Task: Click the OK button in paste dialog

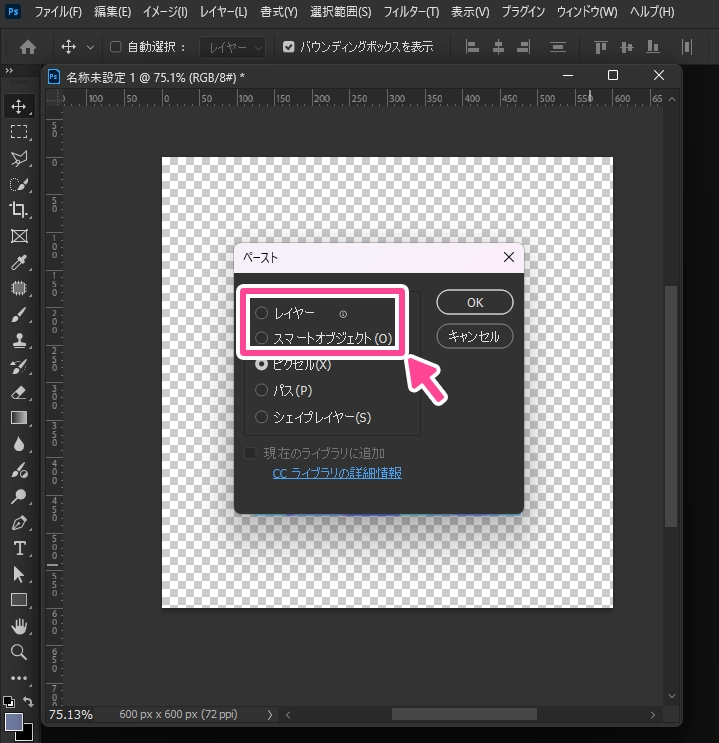Action: point(475,302)
